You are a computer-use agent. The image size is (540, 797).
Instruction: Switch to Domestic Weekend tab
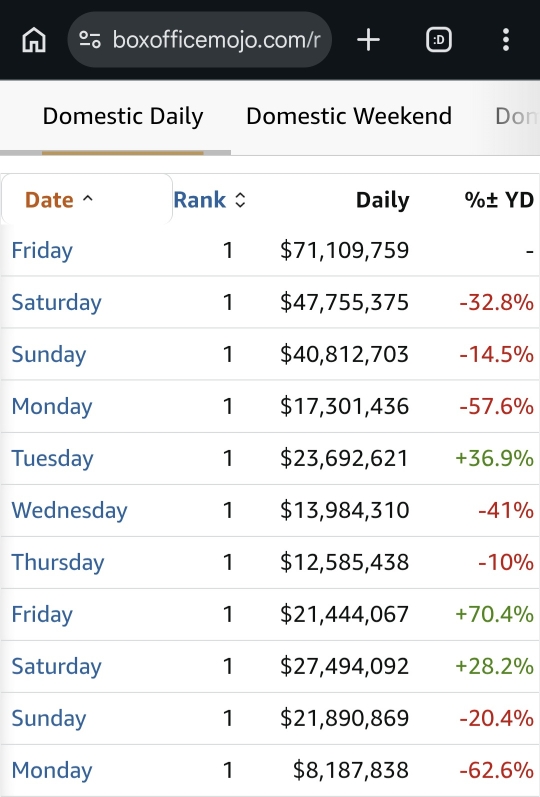[x=349, y=116]
